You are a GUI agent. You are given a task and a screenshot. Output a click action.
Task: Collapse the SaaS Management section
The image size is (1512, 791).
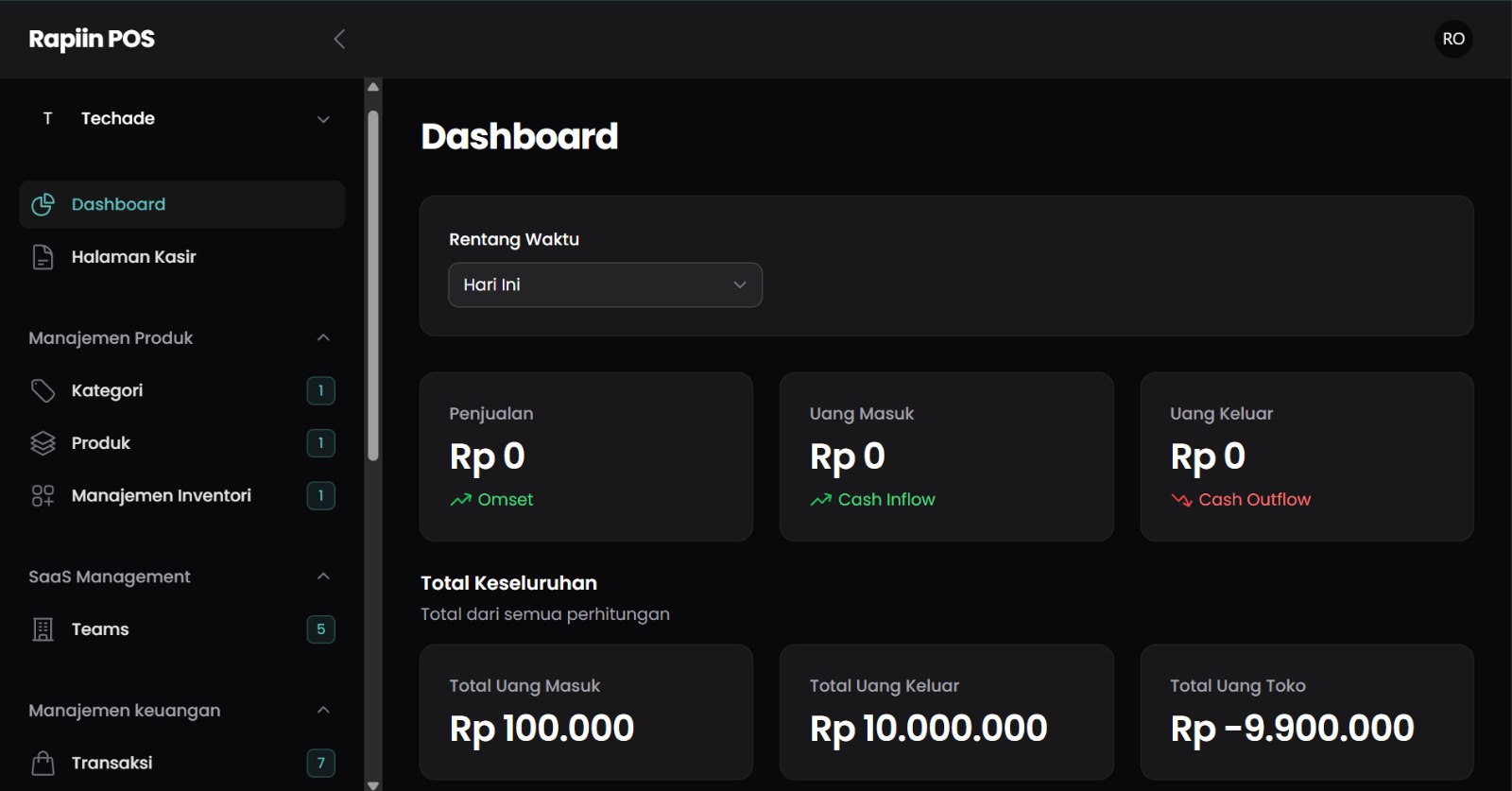coord(323,576)
